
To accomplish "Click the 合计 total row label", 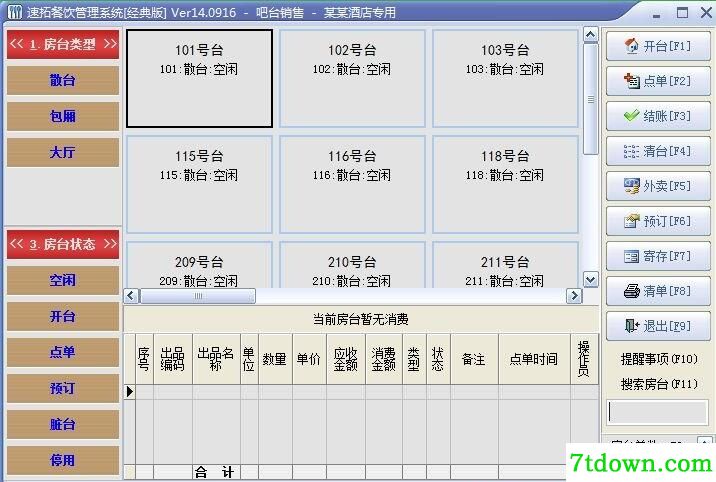I will pos(215,472).
